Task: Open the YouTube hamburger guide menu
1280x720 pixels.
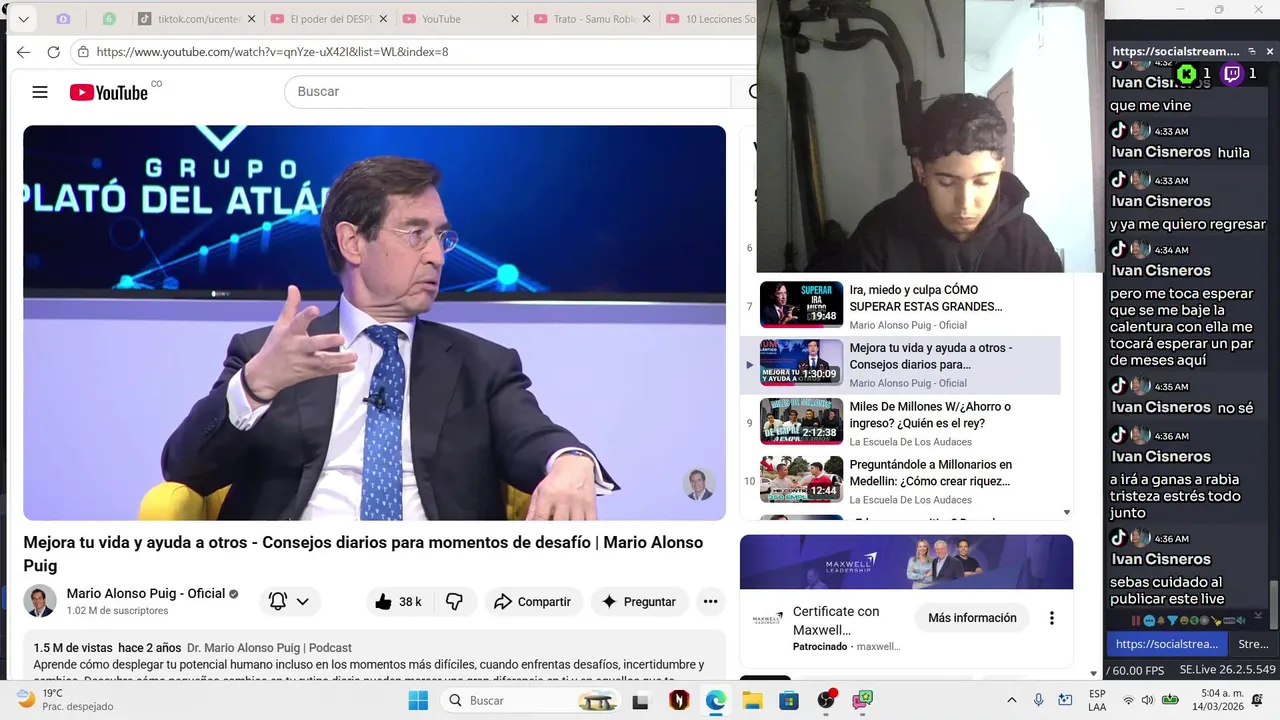Action: pyautogui.click(x=40, y=92)
